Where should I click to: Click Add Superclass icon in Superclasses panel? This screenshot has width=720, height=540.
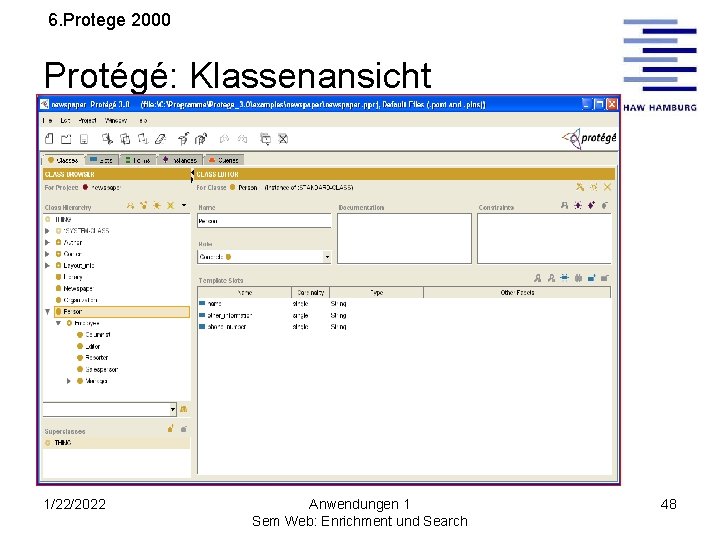pyautogui.click(x=170, y=429)
